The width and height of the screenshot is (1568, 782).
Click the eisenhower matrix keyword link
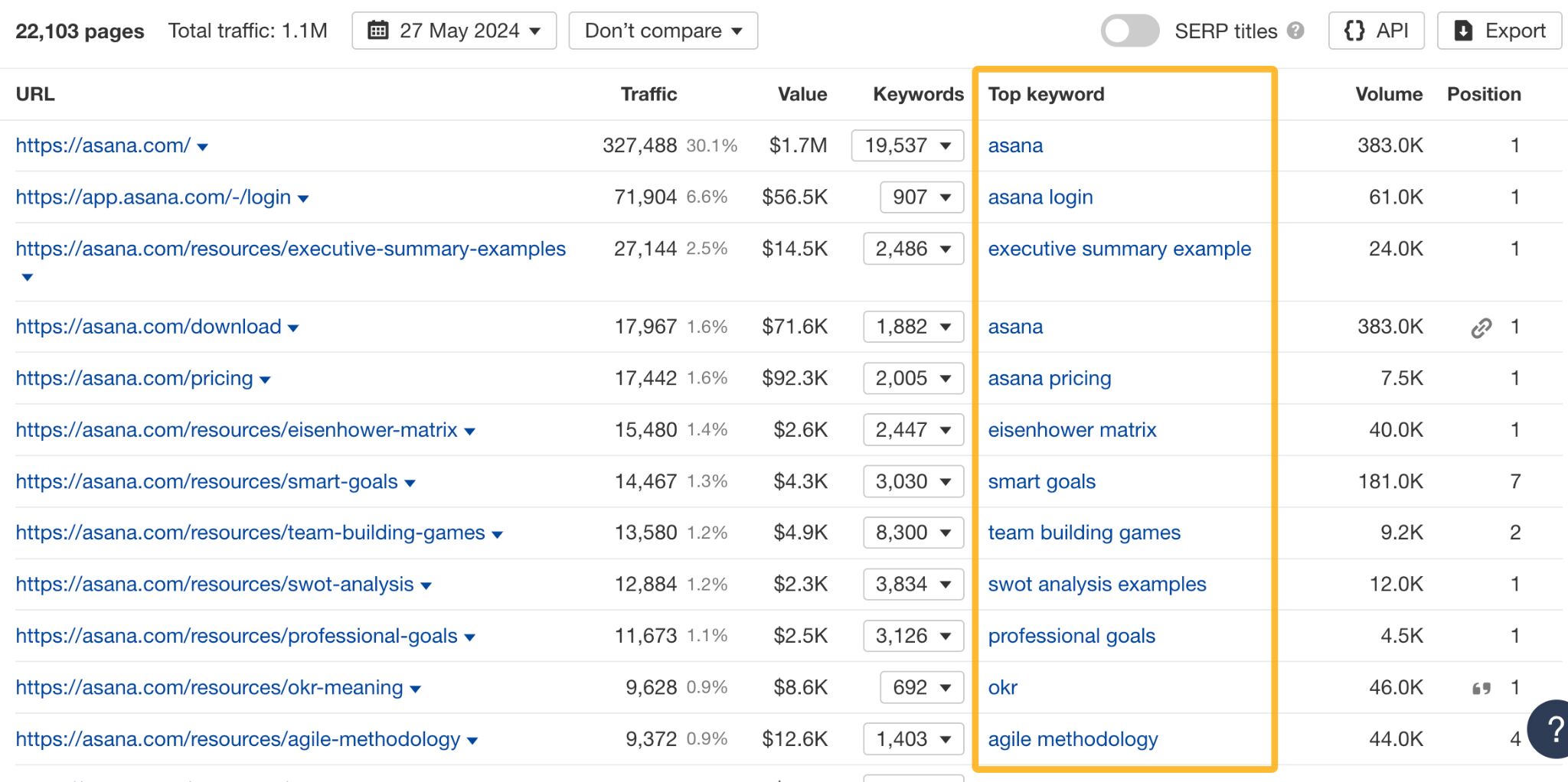click(x=1072, y=430)
